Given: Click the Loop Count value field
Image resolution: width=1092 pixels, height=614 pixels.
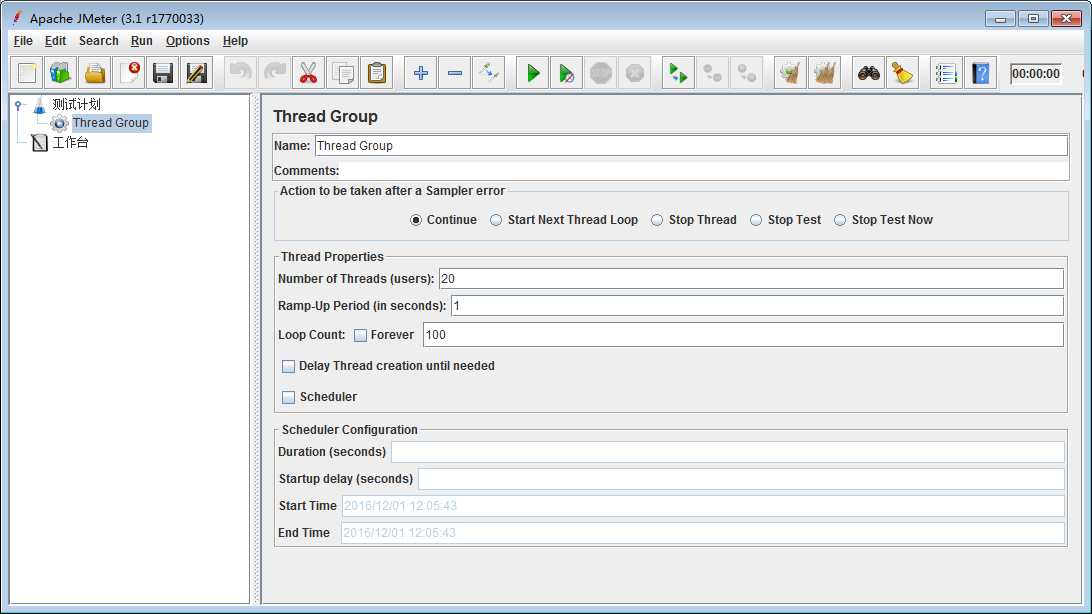Looking at the screenshot, I should coord(743,335).
